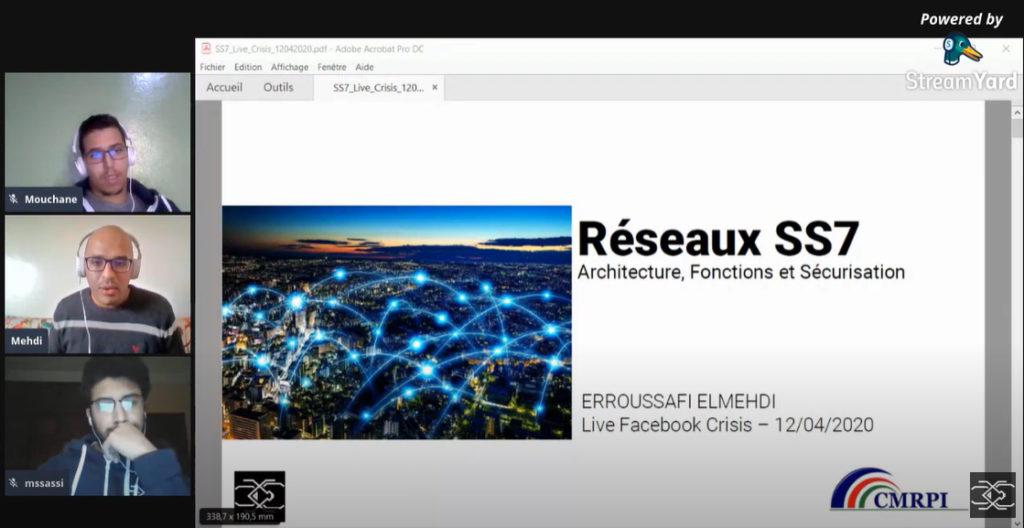Click "Architecture, Fonctions et Sécurisation" subtitle
Viewport: 1024px width, 528px height.
tap(741, 272)
